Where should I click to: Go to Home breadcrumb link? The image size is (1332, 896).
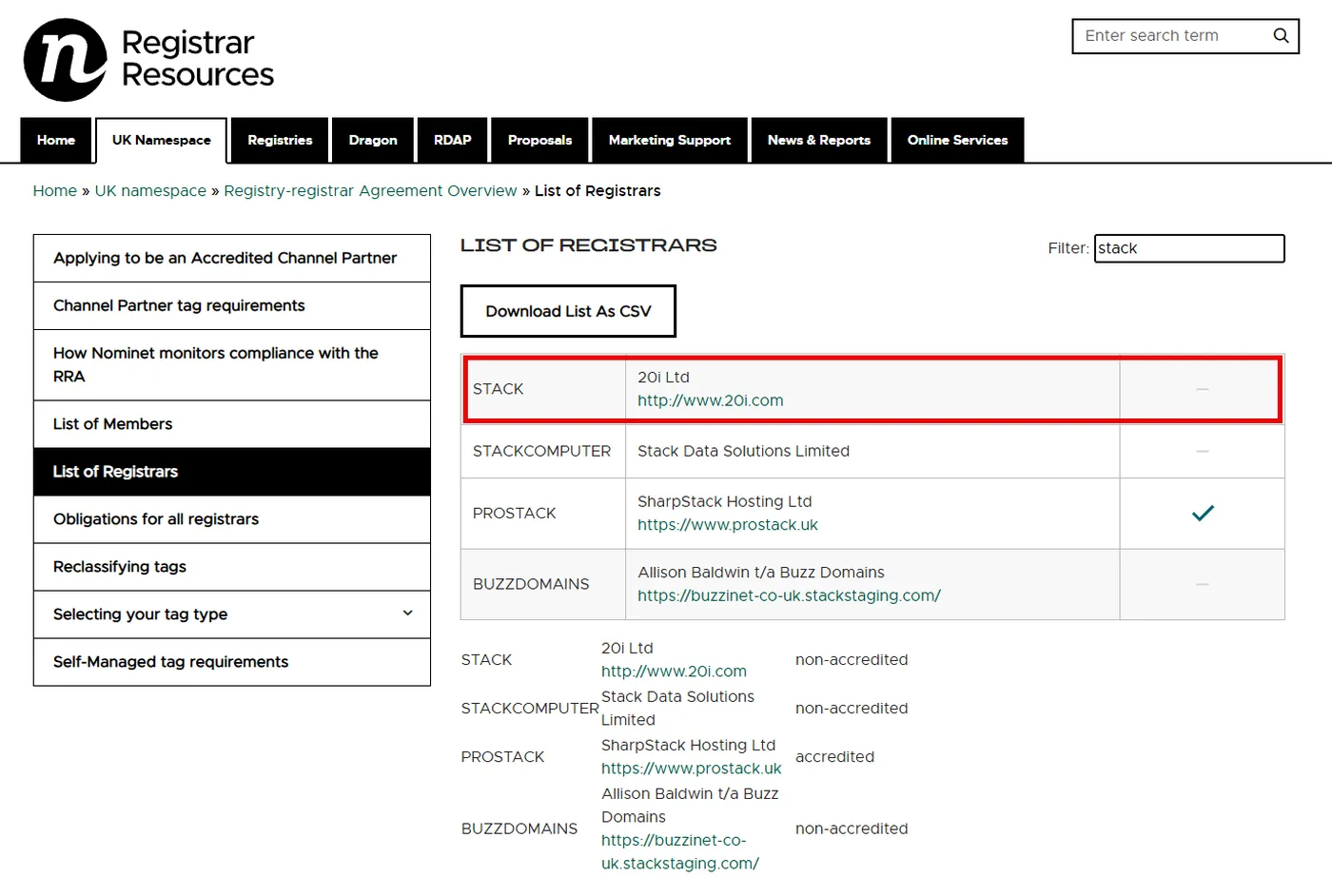[55, 191]
